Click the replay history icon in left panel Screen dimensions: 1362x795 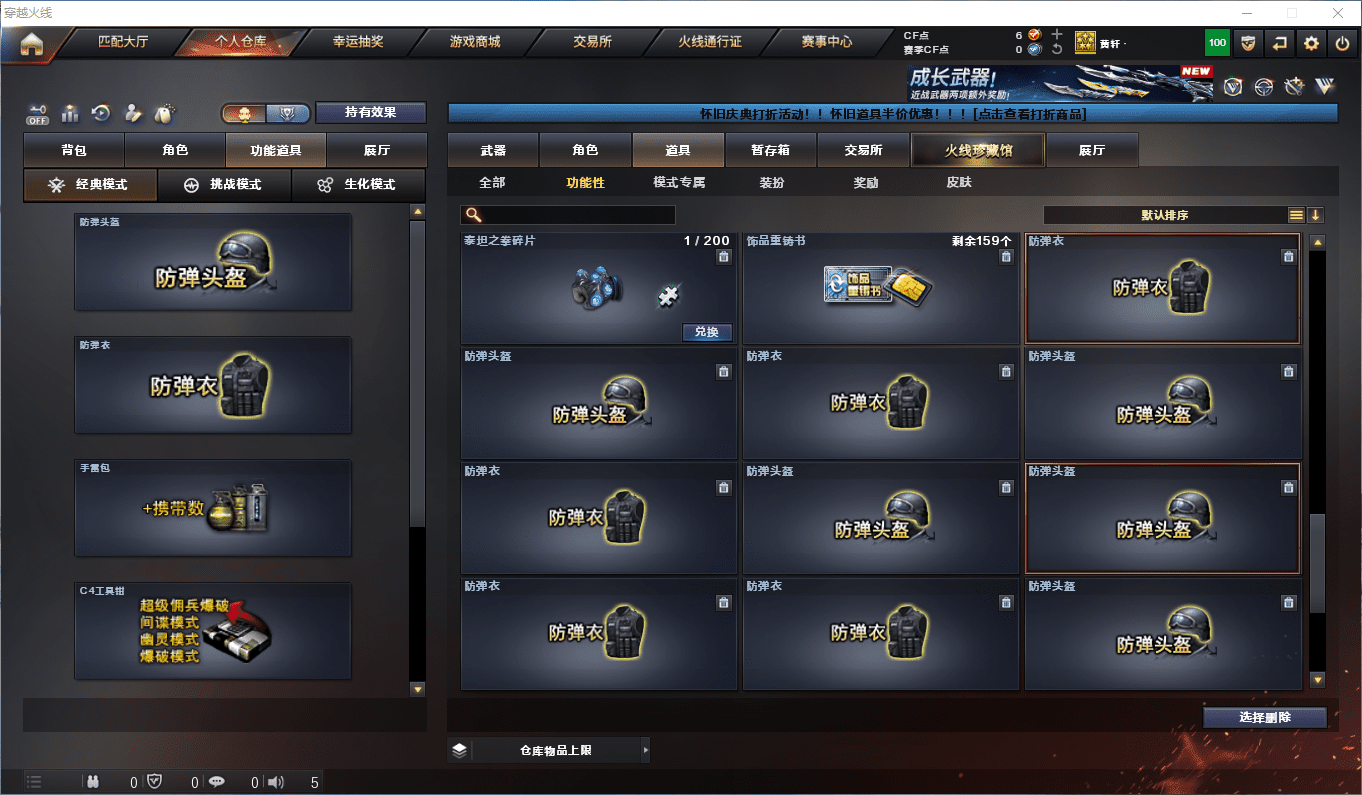point(101,113)
